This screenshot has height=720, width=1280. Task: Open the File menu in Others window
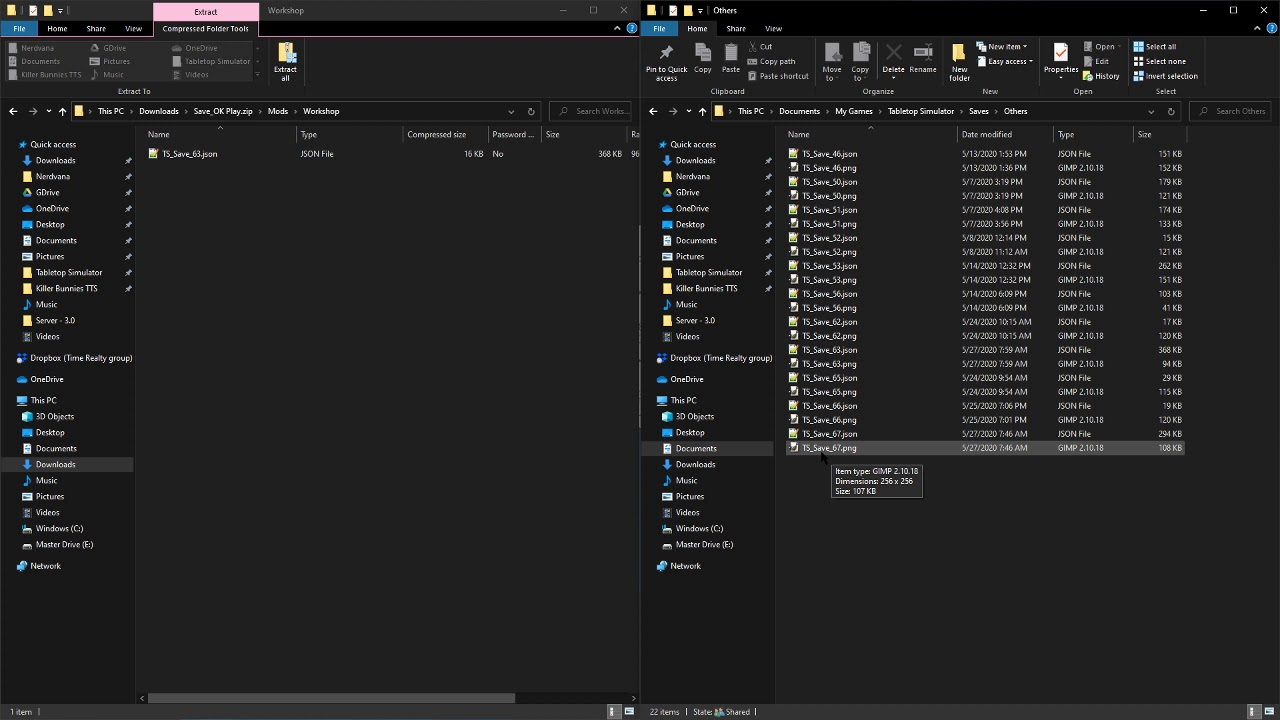pyautogui.click(x=659, y=28)
